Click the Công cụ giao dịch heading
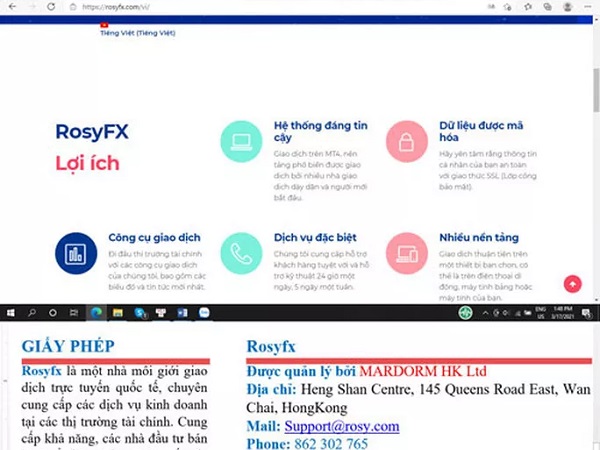The image size is (600, 450). coord(154,238)
